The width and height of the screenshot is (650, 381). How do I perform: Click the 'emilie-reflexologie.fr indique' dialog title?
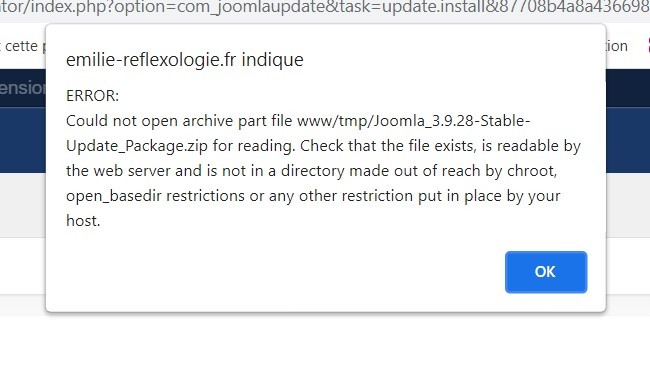pos(185,60)
